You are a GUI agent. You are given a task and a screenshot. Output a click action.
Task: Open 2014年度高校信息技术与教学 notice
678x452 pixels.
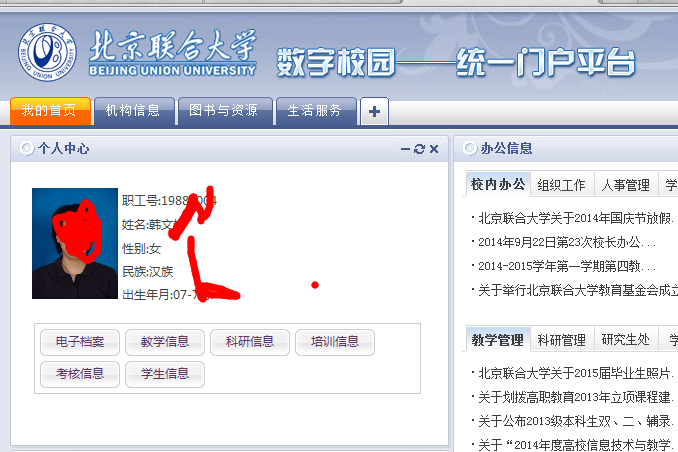click(x=576, y=445)
